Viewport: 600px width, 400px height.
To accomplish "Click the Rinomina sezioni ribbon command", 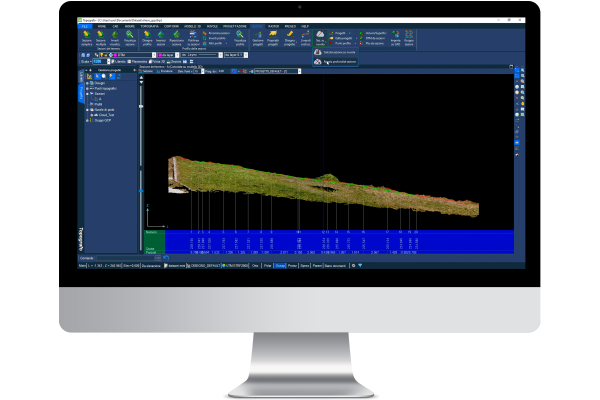I will [x=217, y=33].
